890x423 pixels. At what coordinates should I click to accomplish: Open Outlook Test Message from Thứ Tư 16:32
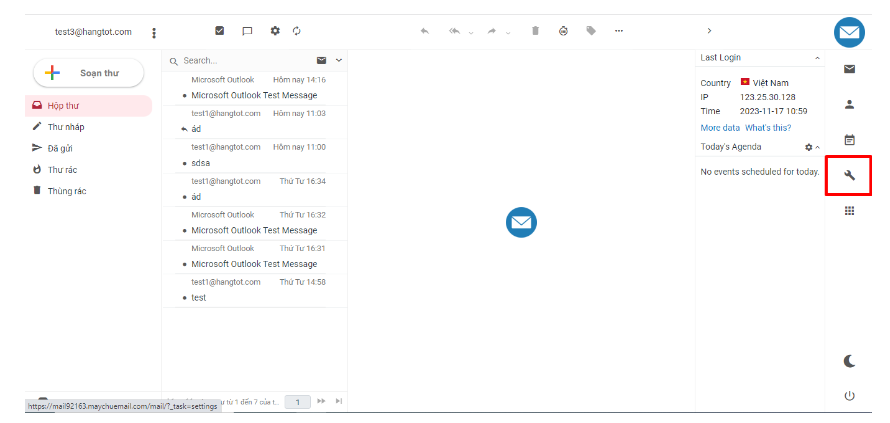[x=255, y=224]
